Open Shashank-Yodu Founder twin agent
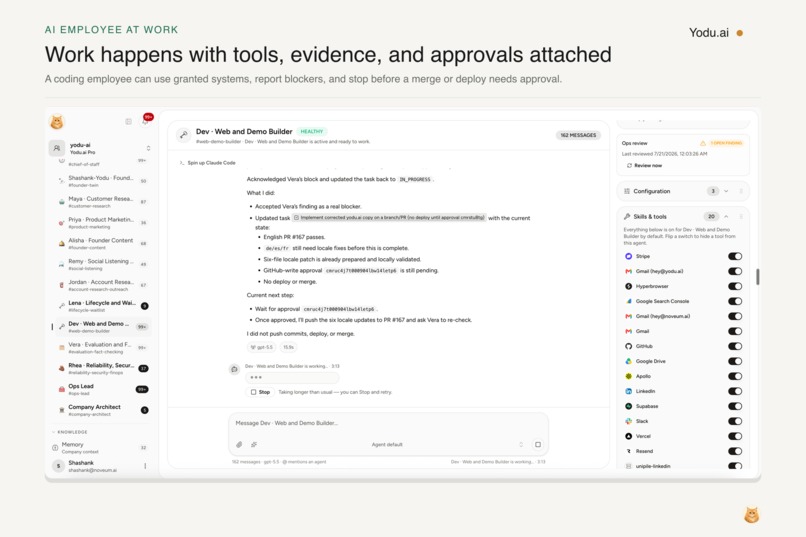The width and height of the screenshot is (806, 537). (101, 180)
